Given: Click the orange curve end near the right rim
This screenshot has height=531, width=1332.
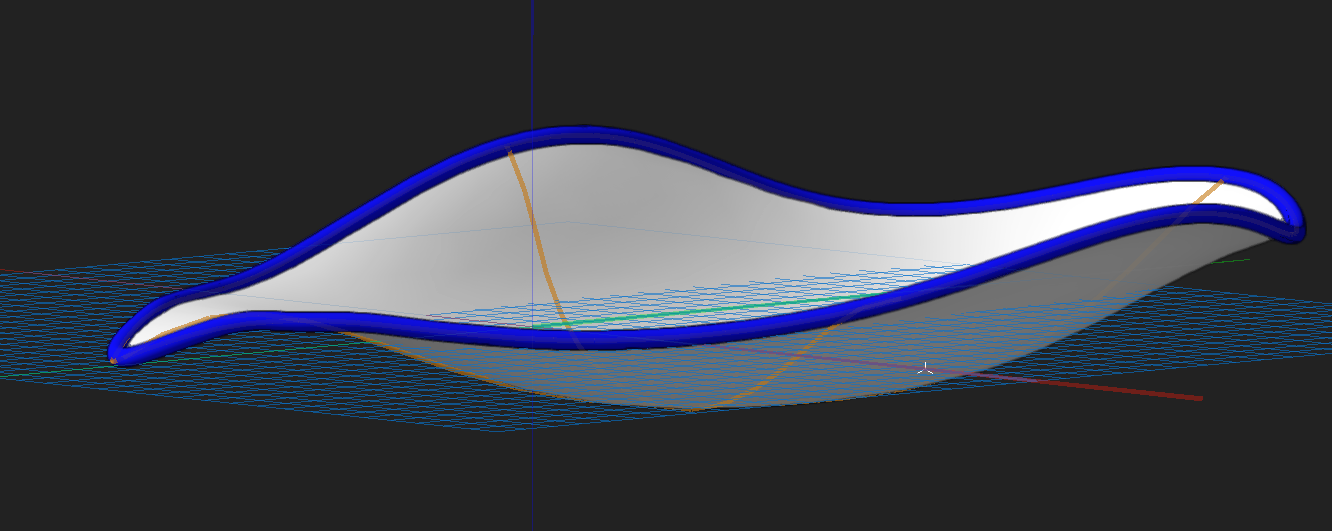Looking at the screenshot, I should 1218,183.
